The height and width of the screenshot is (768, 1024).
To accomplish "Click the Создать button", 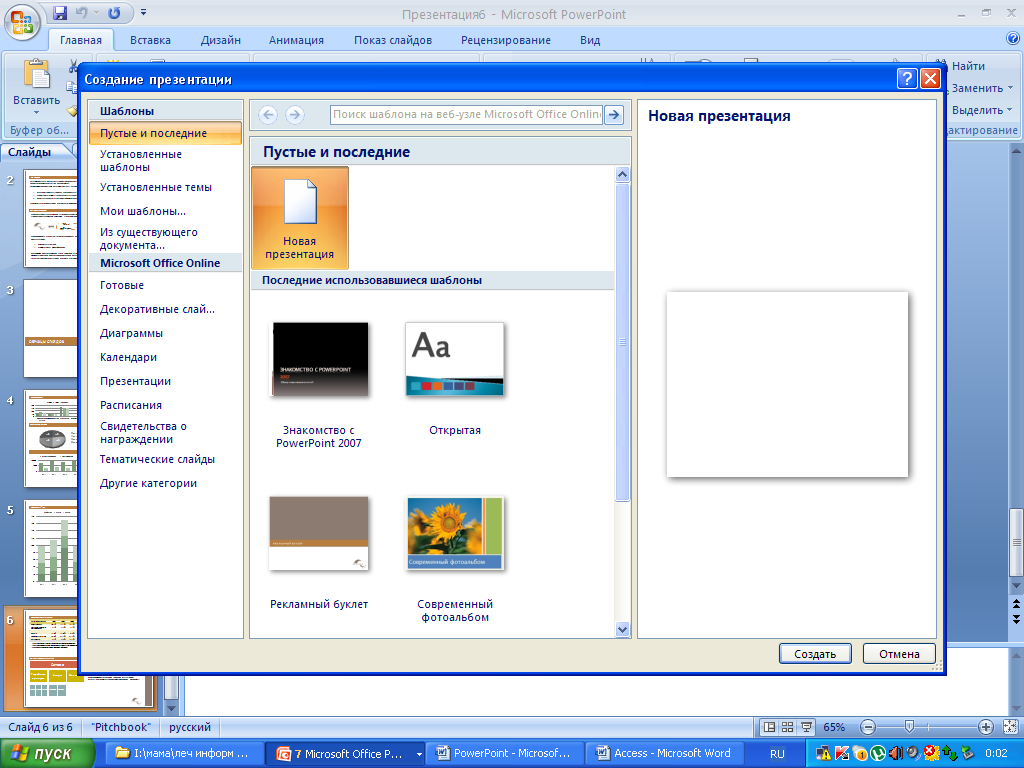I will coord(815,654).
